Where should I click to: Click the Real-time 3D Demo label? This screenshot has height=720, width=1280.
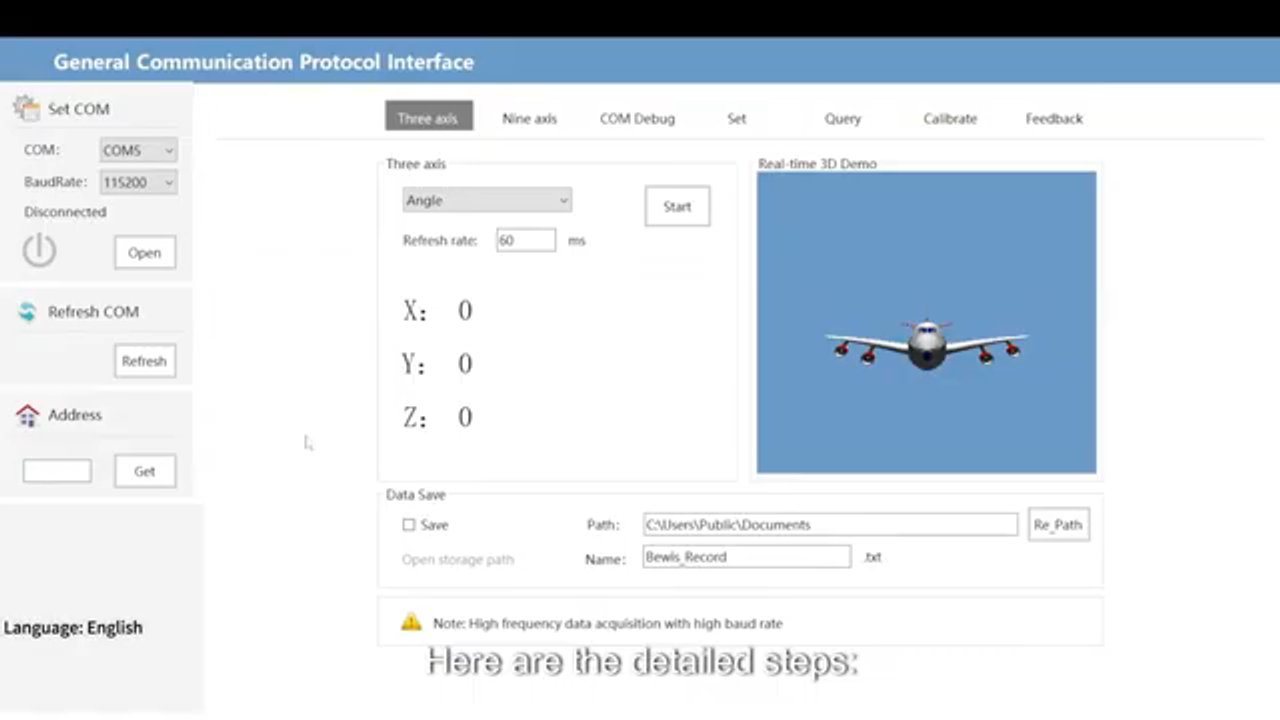point(817,163)
